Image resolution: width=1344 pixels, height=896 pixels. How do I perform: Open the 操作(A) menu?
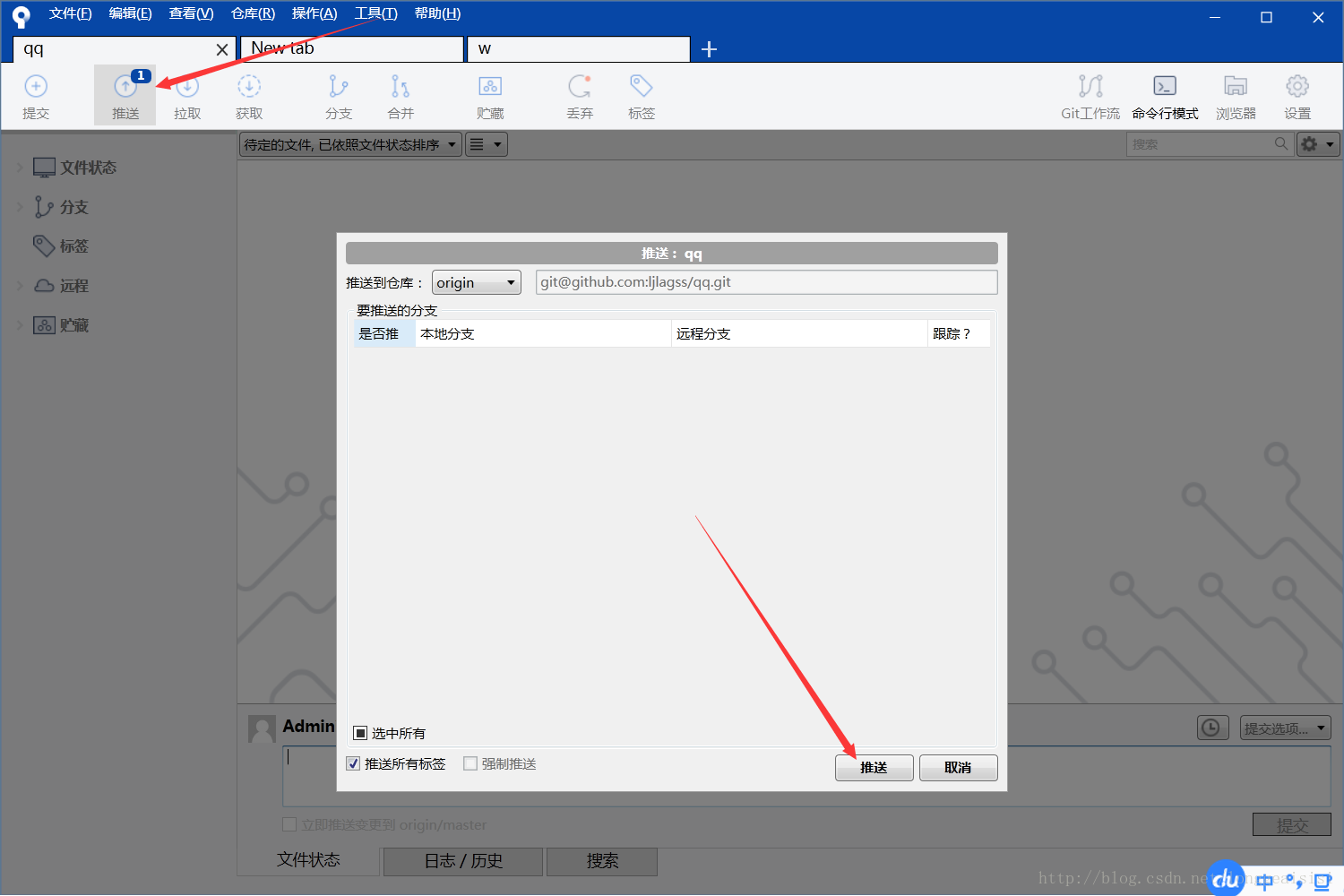pyautogui.click(x=314, y=13)
